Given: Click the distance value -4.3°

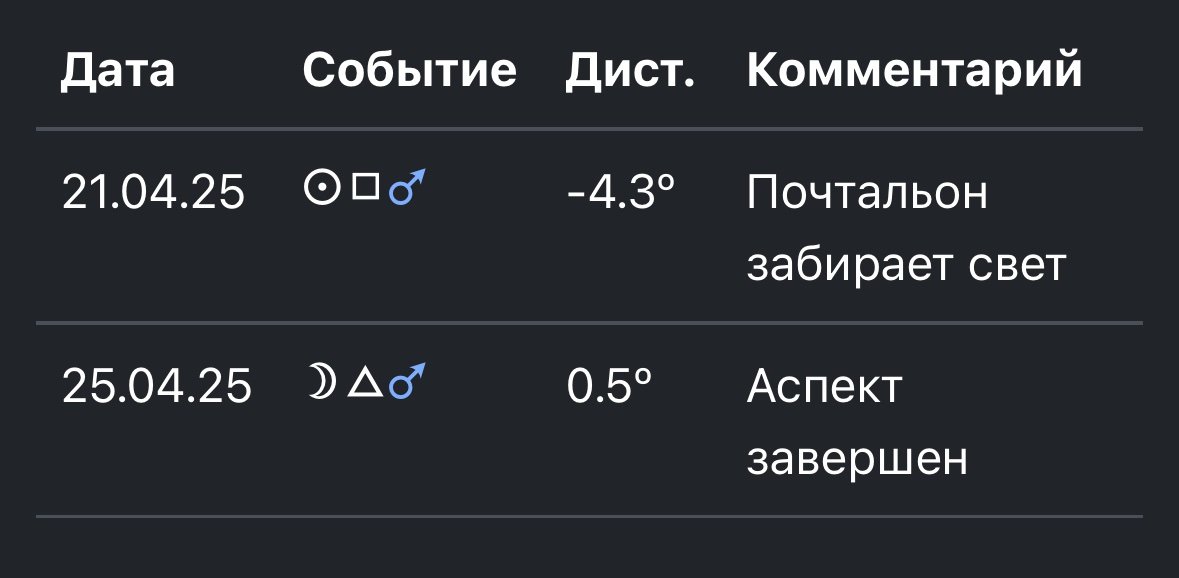Looking at the screenshot, I should point(621,192).
